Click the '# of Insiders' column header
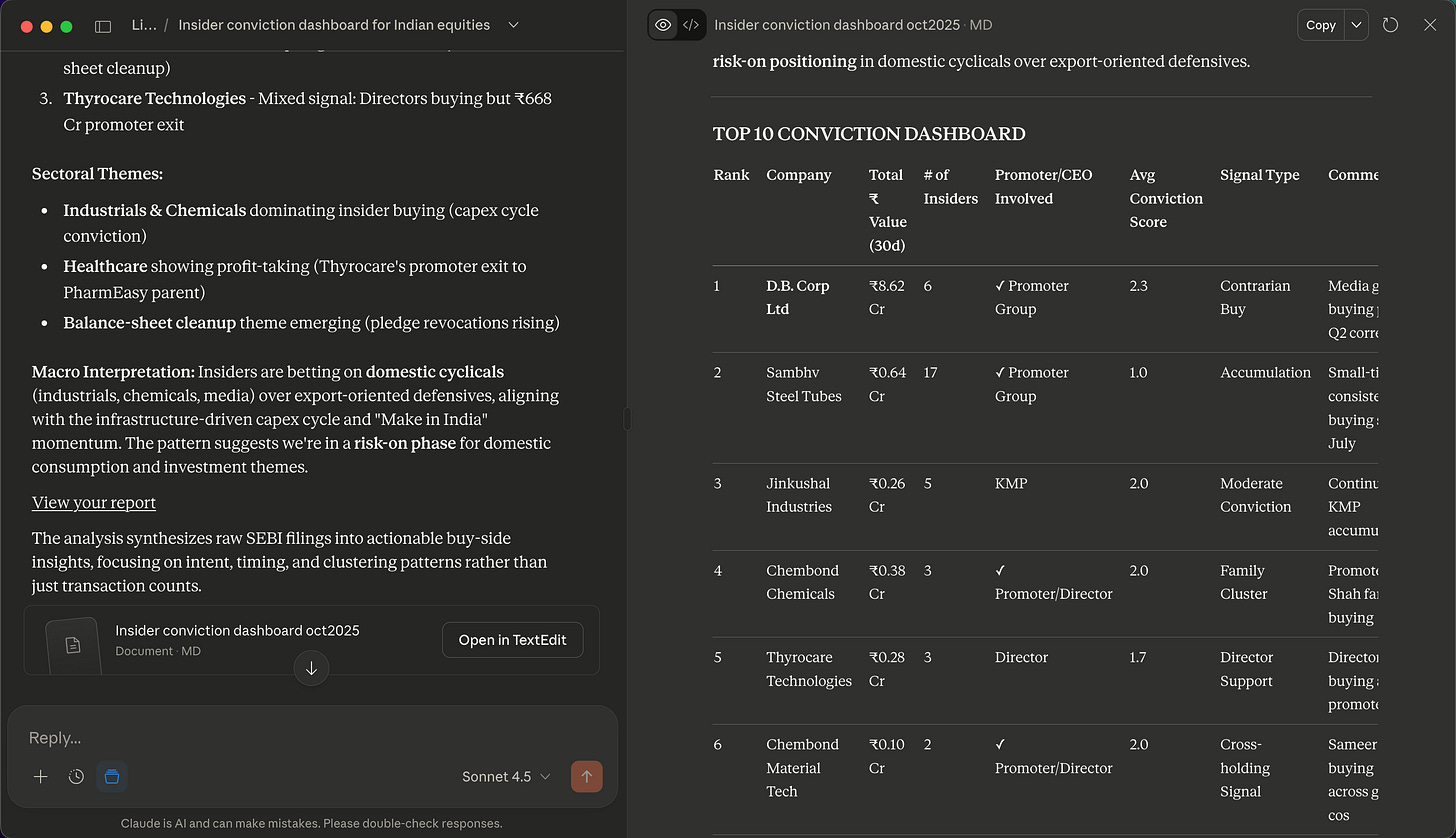 tap(951, 187)
